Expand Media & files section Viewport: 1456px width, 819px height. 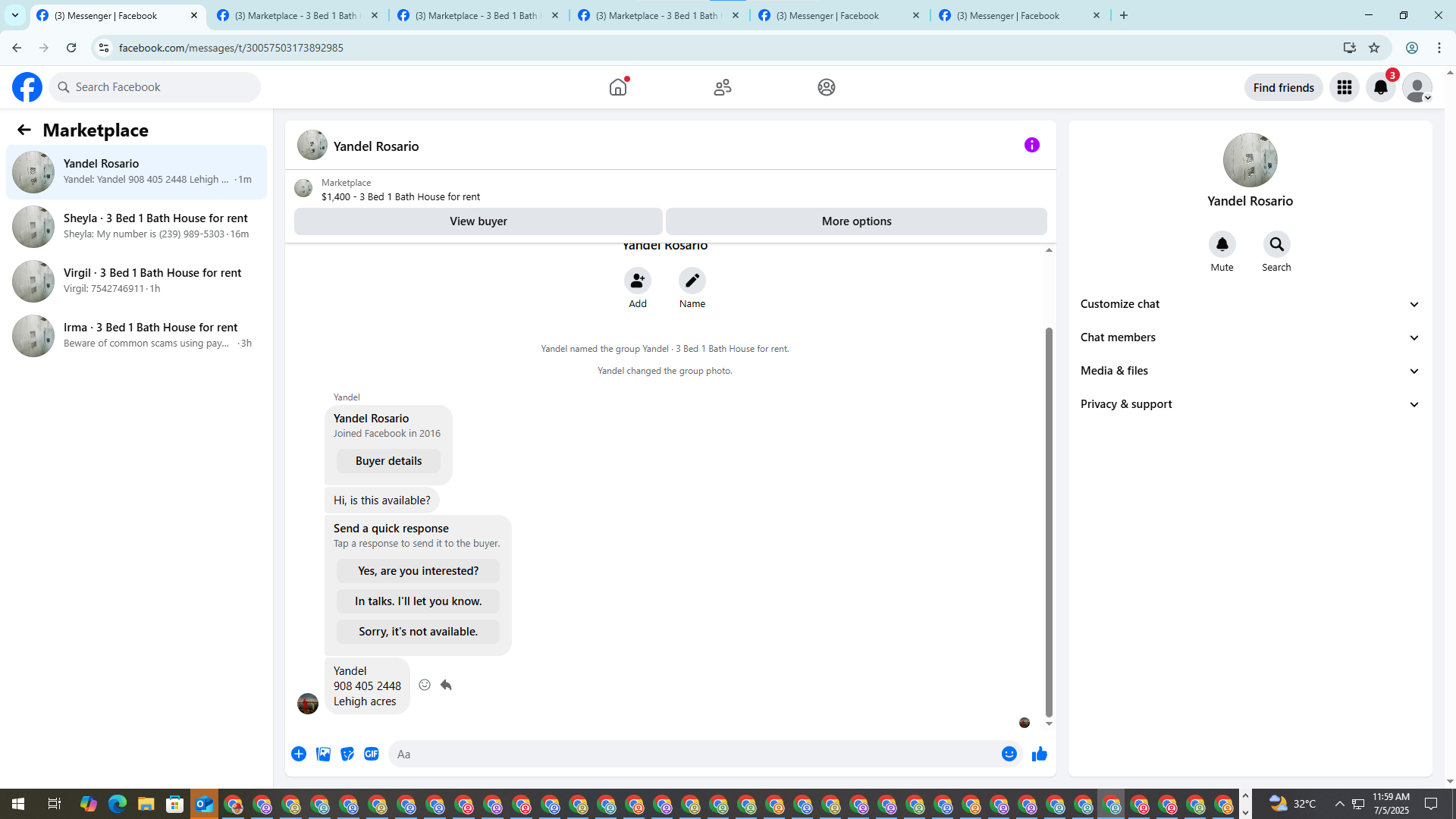pyautogui.click(x=1250, y=371)
